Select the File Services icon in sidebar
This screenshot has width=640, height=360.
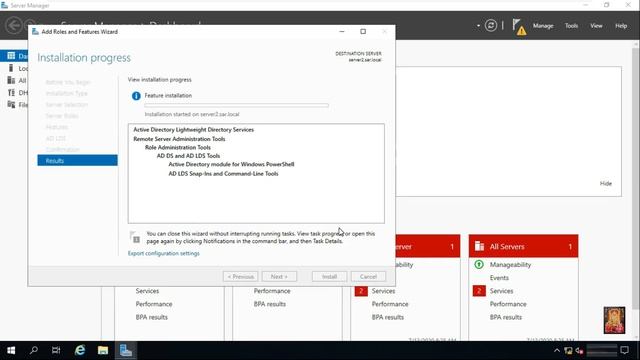pos(11,105)
